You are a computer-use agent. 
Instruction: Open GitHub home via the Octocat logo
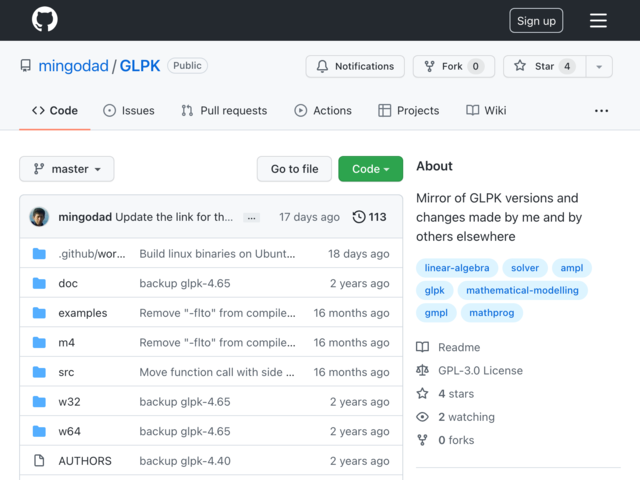click(x=44, y=19)
